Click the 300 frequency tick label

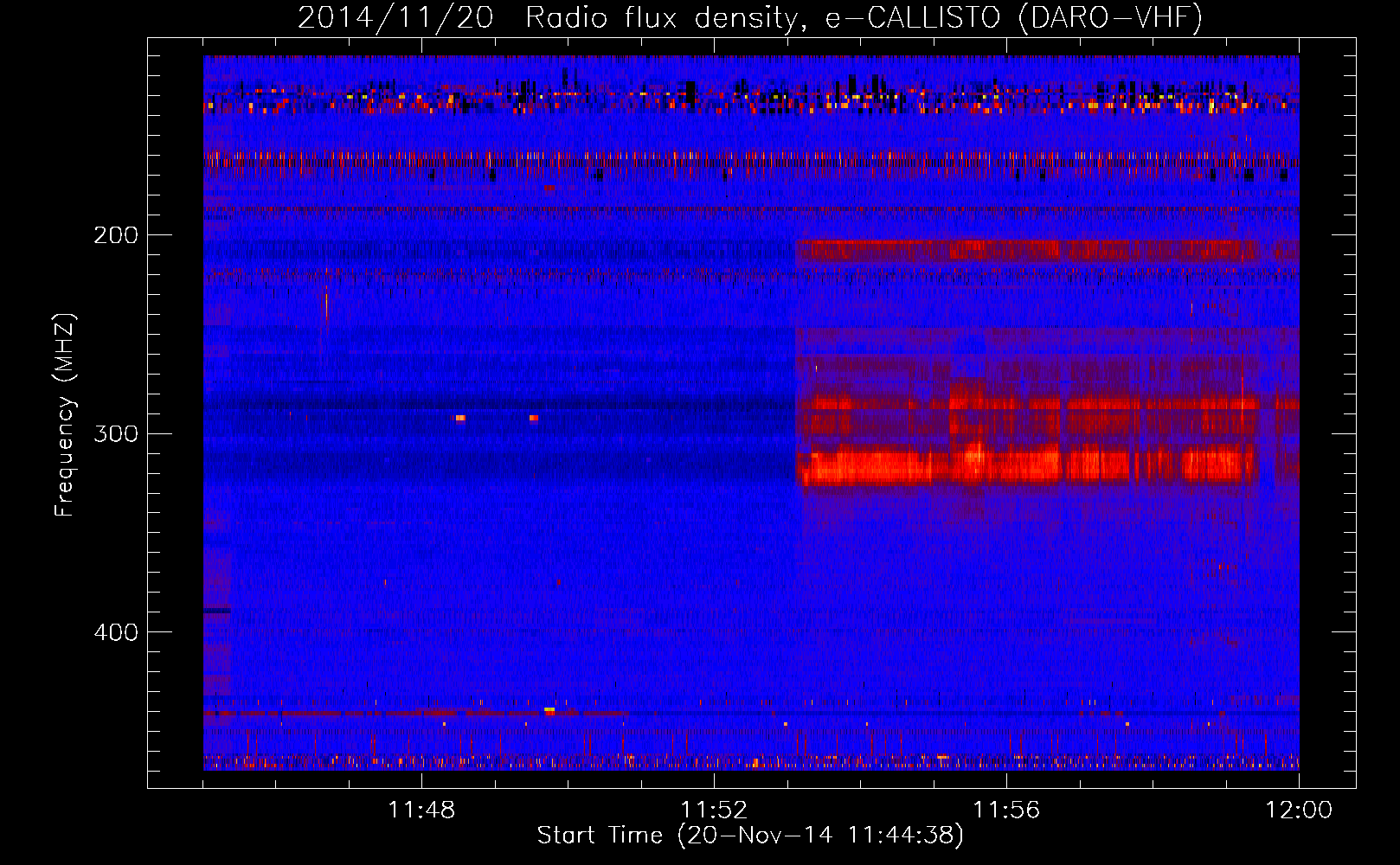[115, 433]
